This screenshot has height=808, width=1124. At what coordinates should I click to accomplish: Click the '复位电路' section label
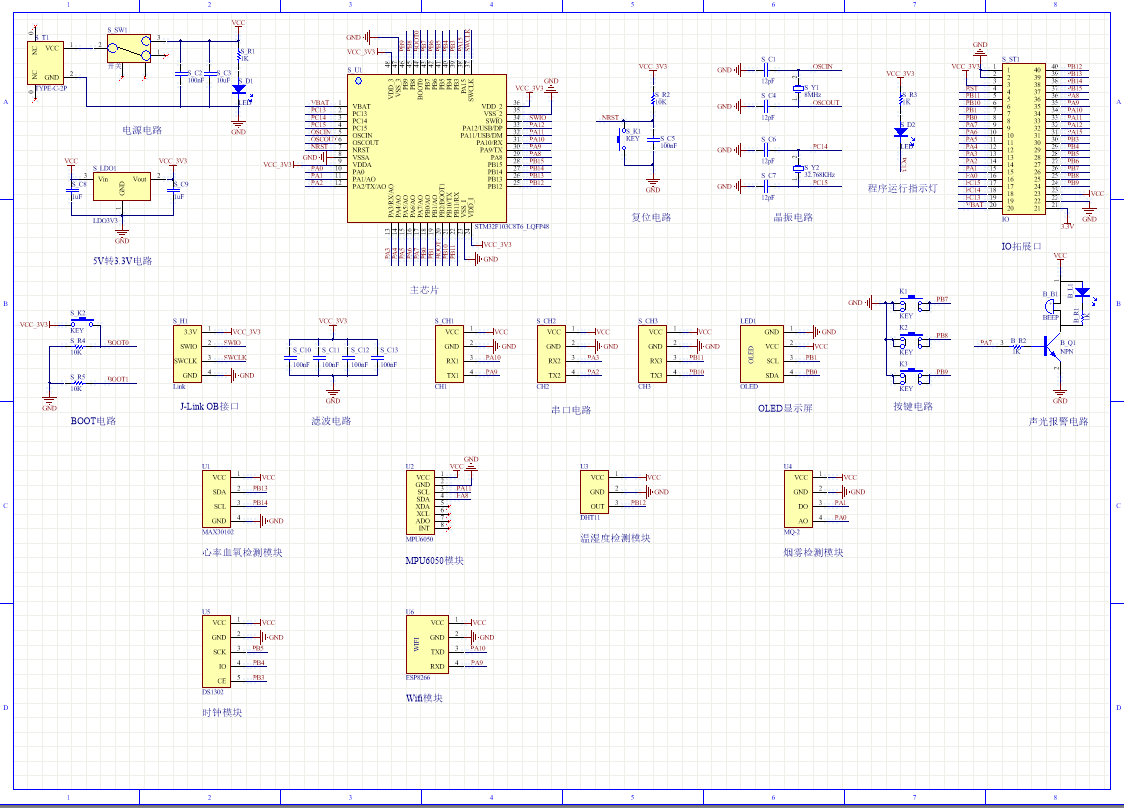point(651,217)
